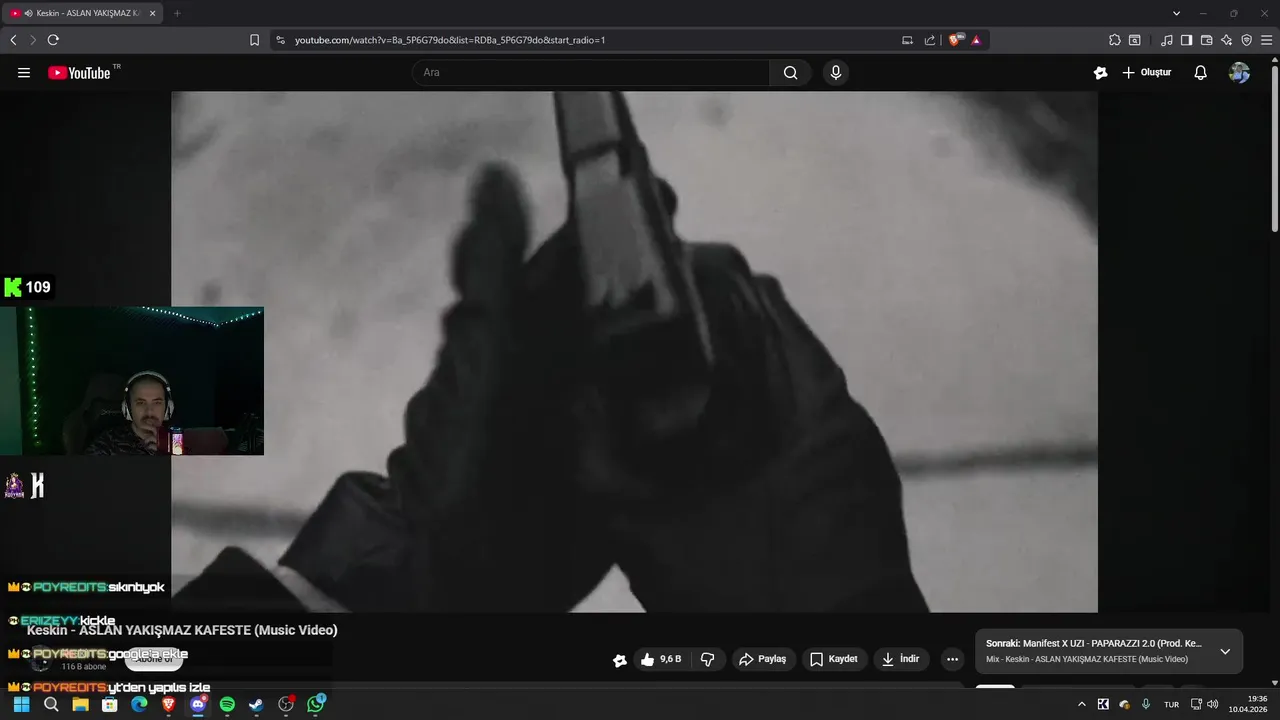
Task: Open browser extensions puzzle icon
Action: [x=1115, y=40]
